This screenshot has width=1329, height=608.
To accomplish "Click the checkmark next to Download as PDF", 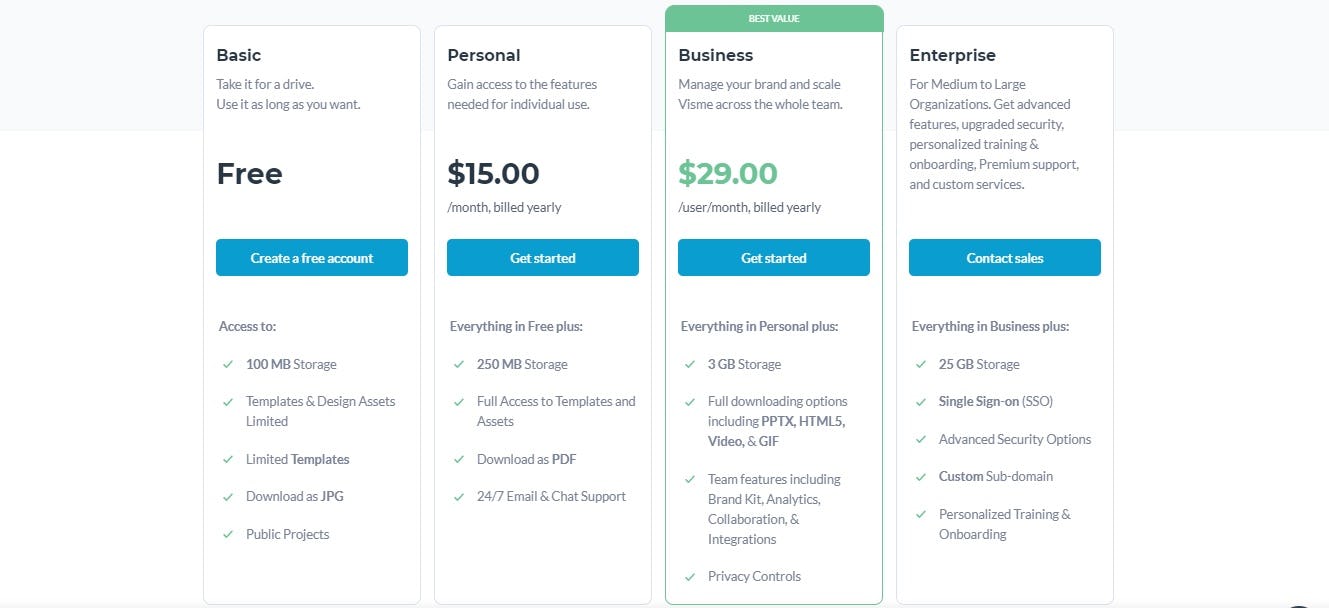I will 459,459.
